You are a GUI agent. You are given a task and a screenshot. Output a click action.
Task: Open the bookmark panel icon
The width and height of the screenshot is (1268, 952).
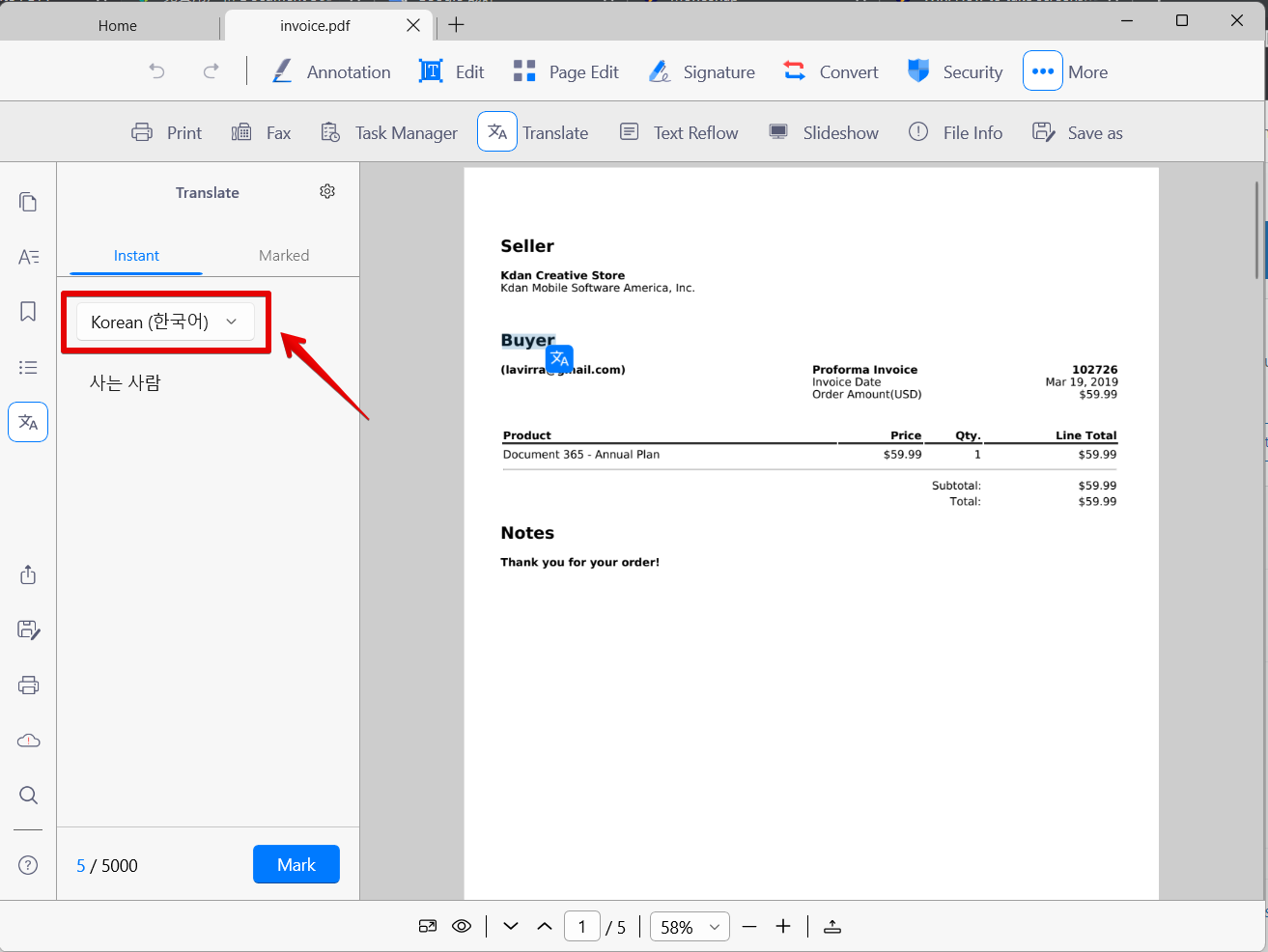tap(28, 312)
